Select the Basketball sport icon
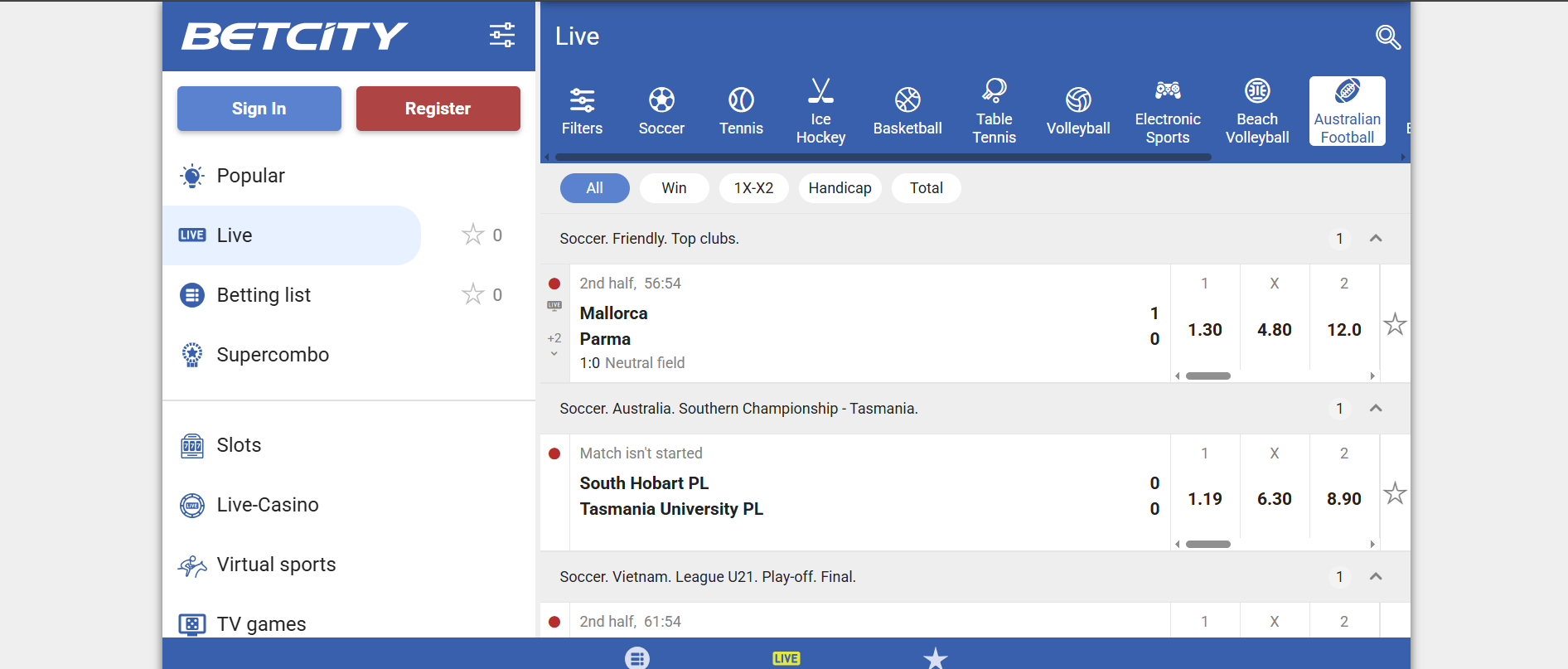 pos(907,111)
